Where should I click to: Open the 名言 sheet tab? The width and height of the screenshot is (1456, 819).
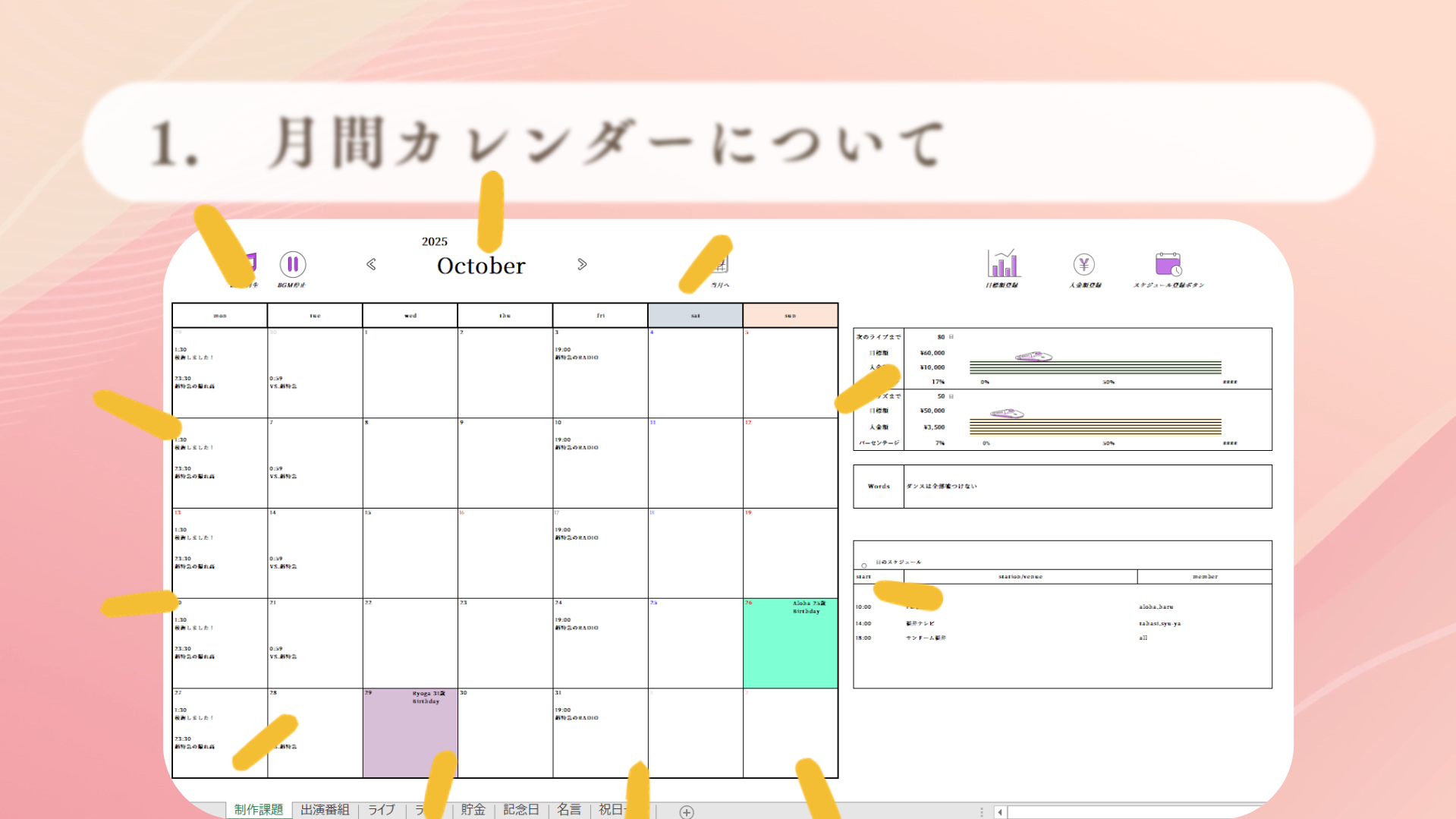(568, 810)
